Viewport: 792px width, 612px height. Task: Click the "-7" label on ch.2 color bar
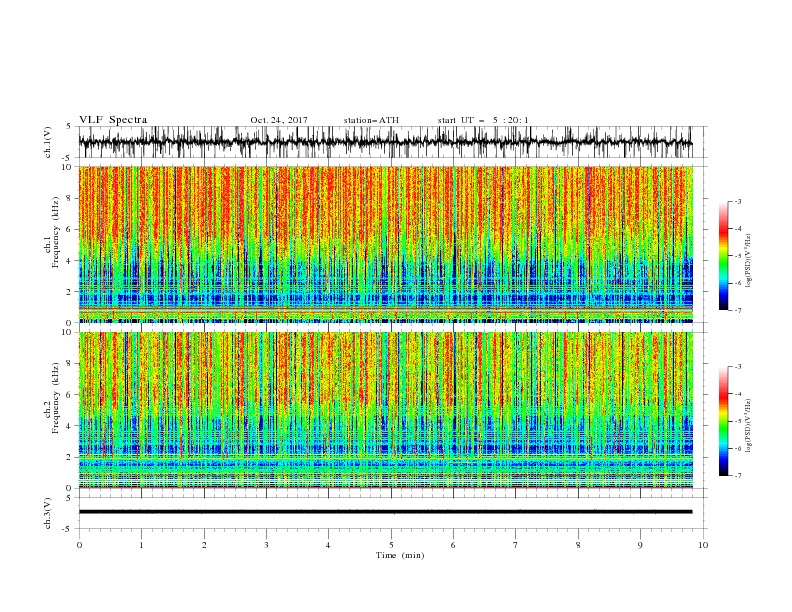[738, 476]
